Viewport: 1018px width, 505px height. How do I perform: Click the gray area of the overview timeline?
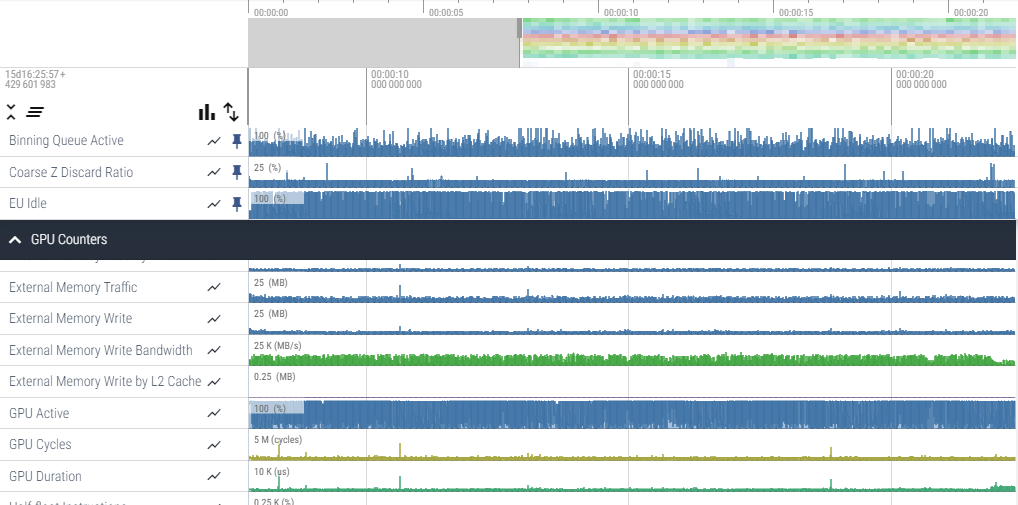[384, 42]
